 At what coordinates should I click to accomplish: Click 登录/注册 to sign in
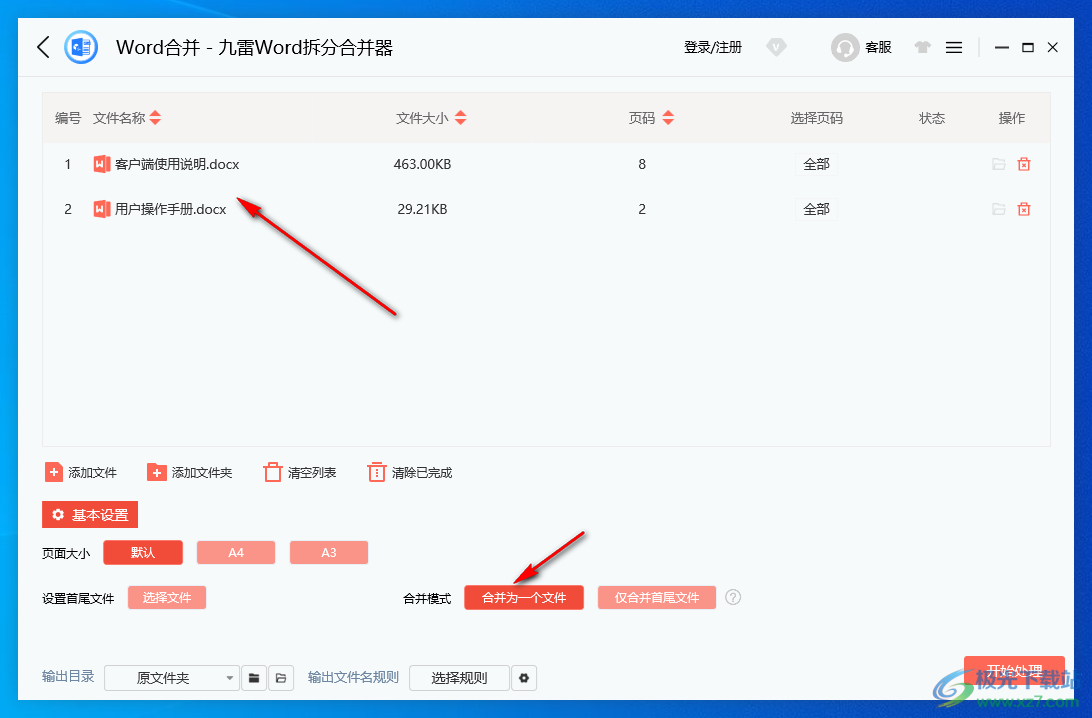[712, 47]
